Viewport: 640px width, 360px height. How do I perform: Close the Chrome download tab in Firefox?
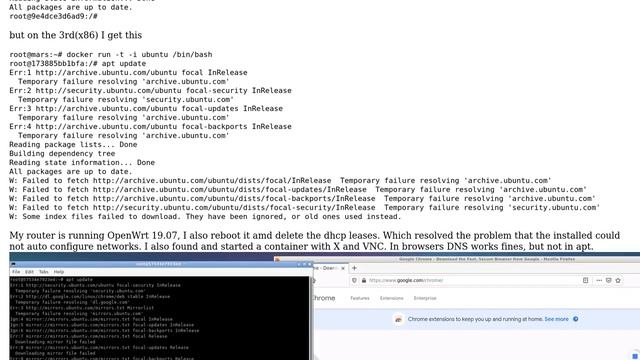[343, 268]
